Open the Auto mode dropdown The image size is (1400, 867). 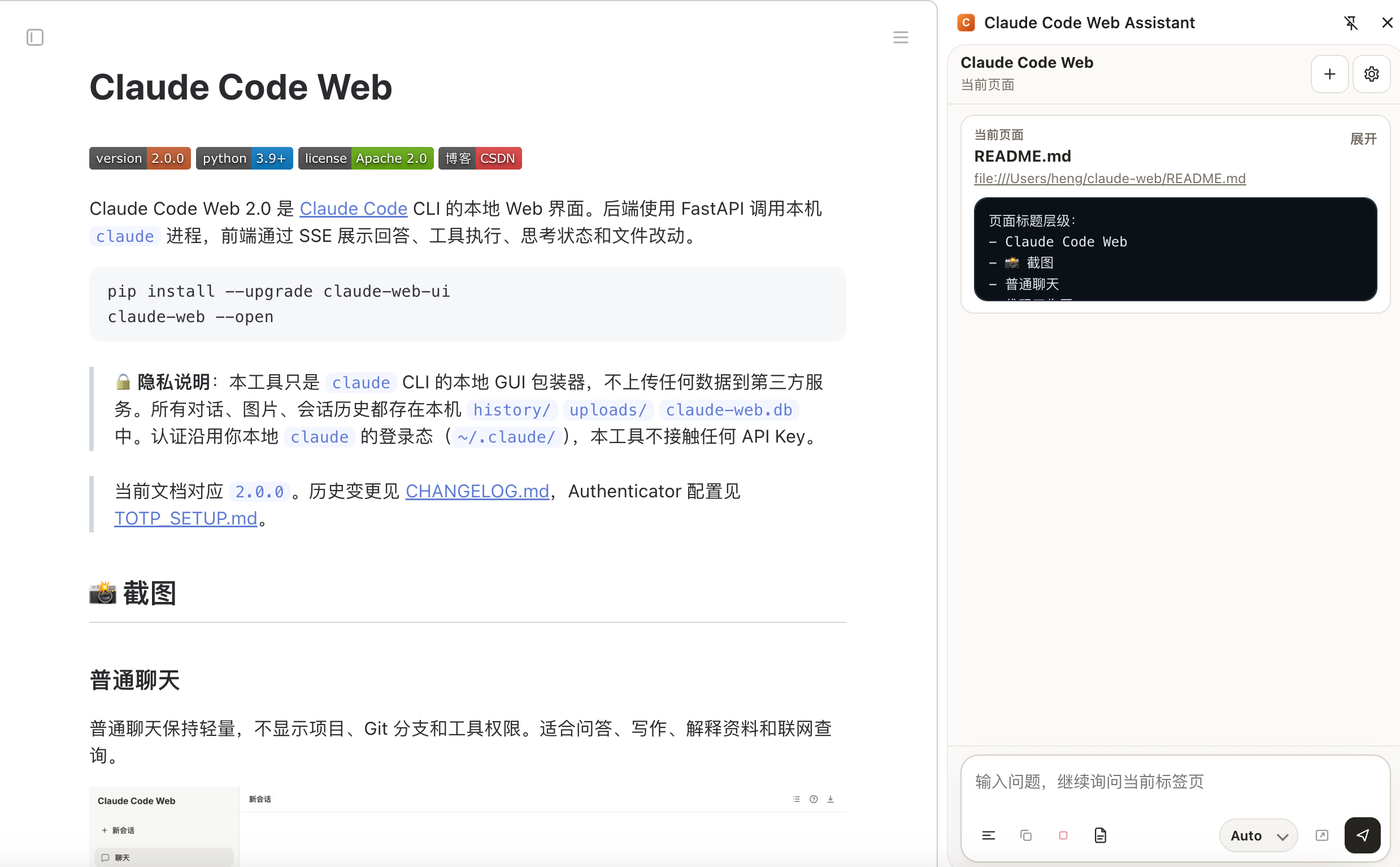point(1258,835)
